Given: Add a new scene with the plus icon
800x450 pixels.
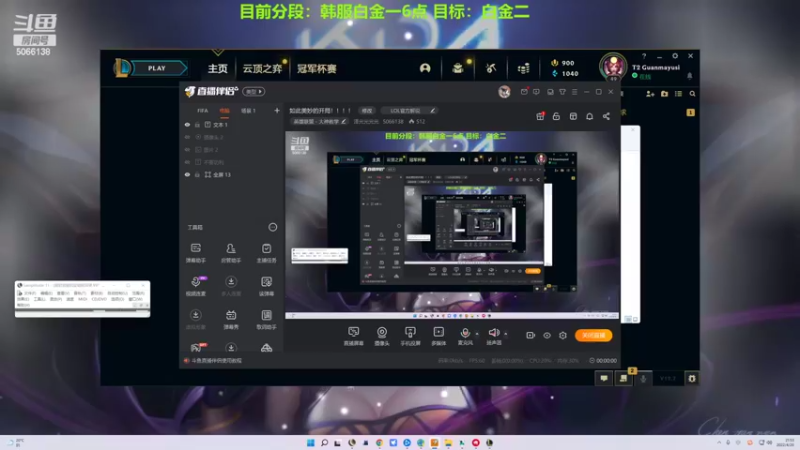Looking at the screenshot, I should pyautogui.click(x=277, y=110).
